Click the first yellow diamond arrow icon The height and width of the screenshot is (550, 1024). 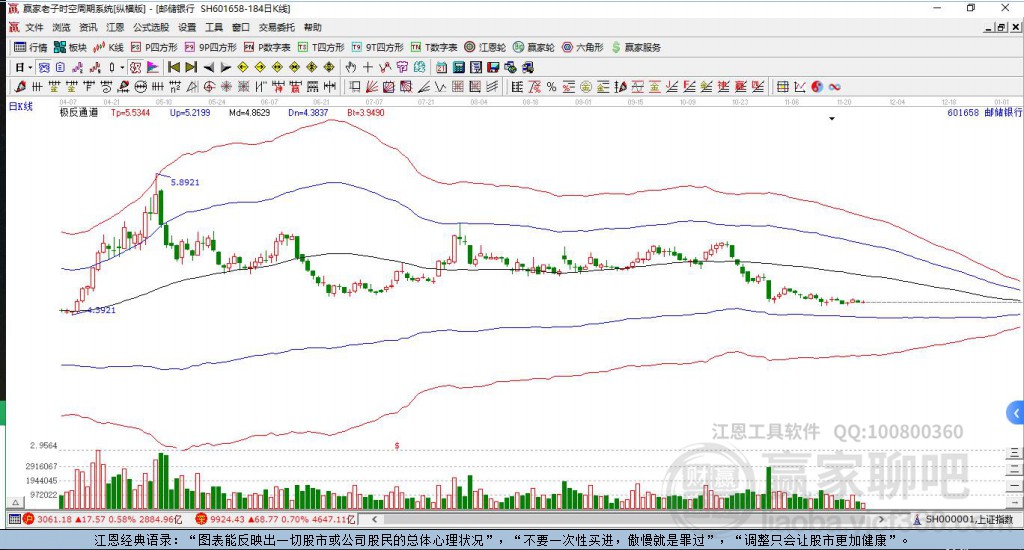tap(242, 67)
